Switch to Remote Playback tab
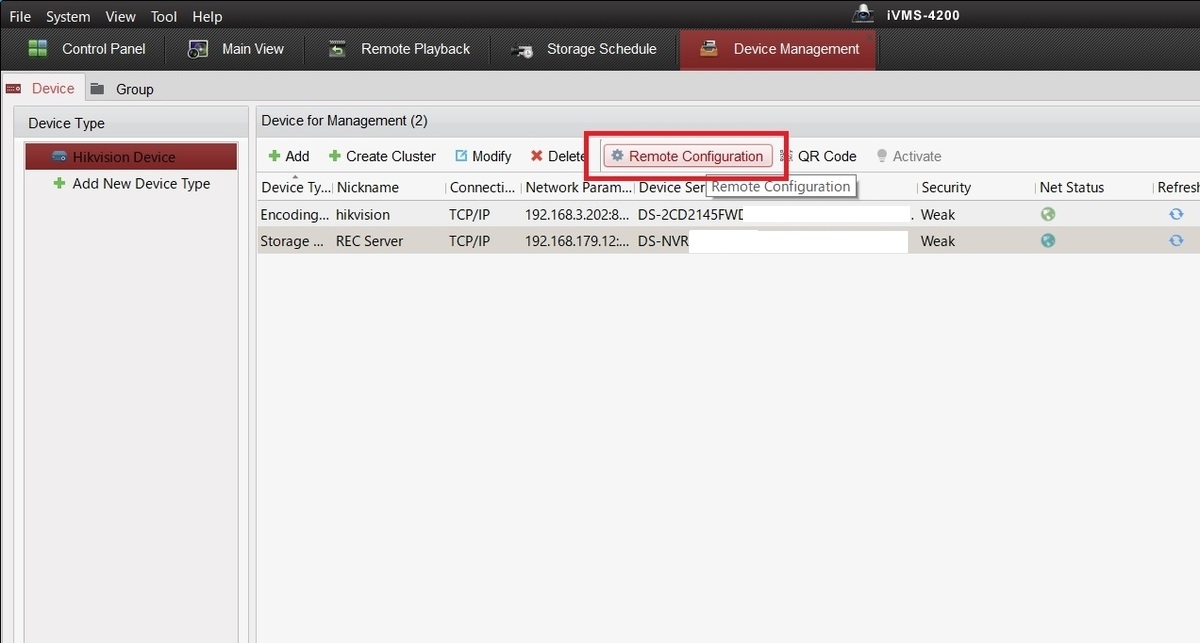 [399, 49]
